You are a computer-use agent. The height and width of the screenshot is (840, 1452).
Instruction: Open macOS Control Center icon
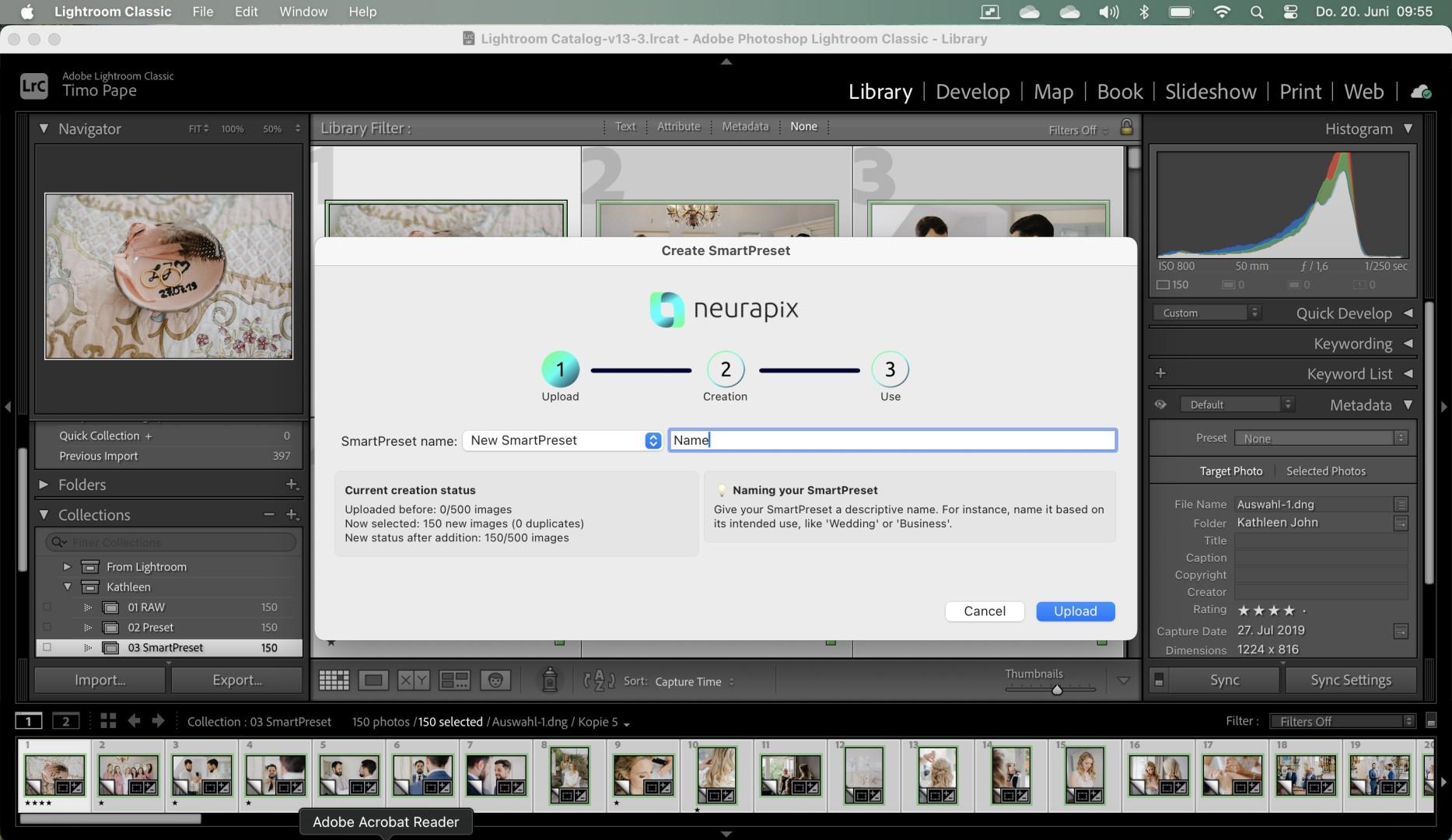(1291, 12)
